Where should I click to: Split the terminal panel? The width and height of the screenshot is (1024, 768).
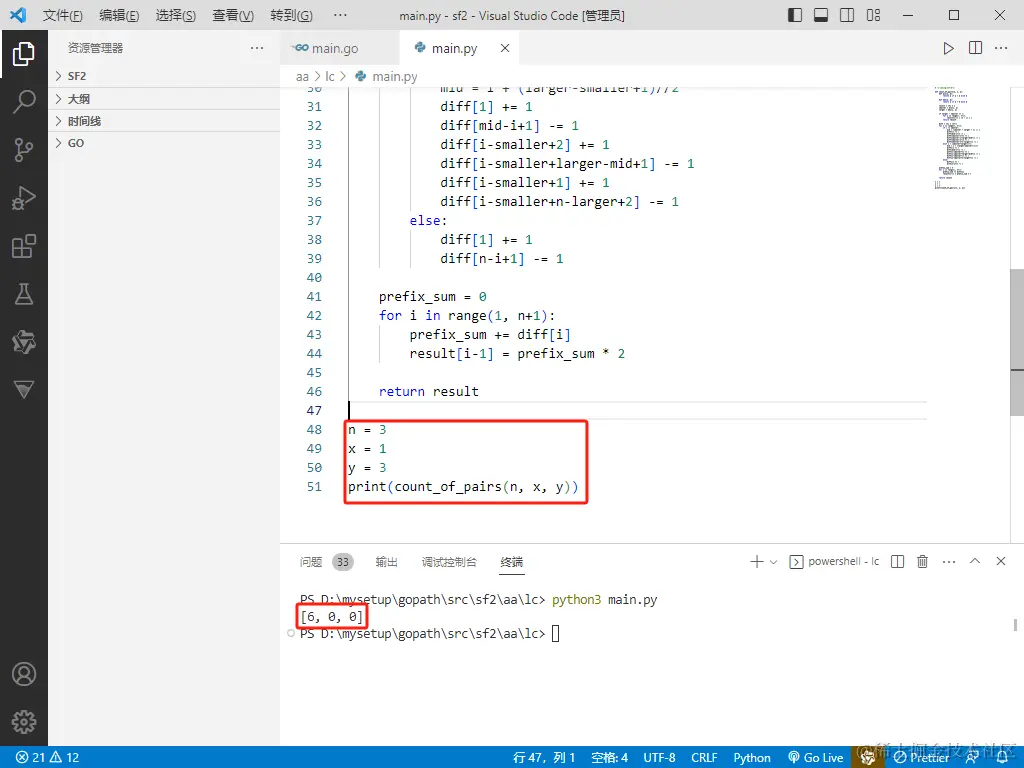point(897,562)
